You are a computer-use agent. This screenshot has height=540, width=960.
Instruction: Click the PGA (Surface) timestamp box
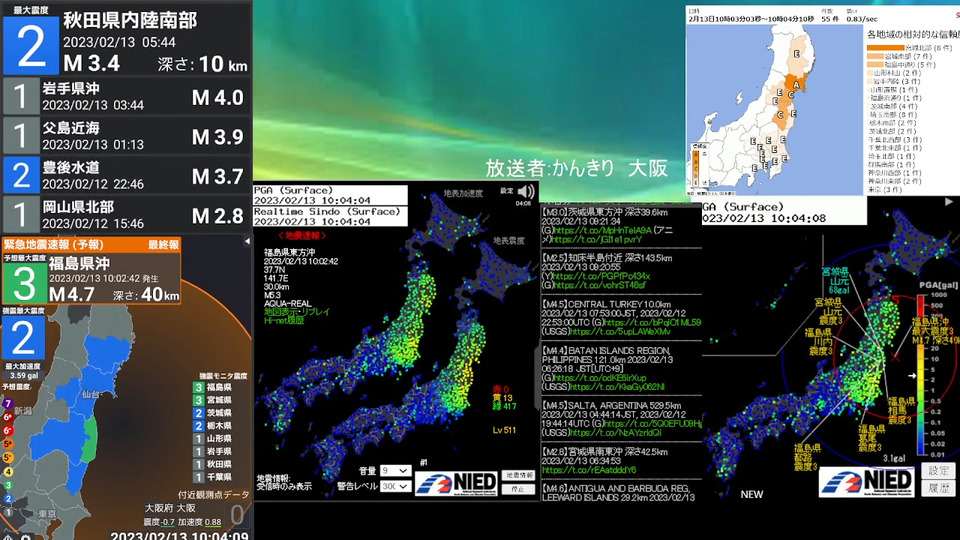[x=331, y=195]
